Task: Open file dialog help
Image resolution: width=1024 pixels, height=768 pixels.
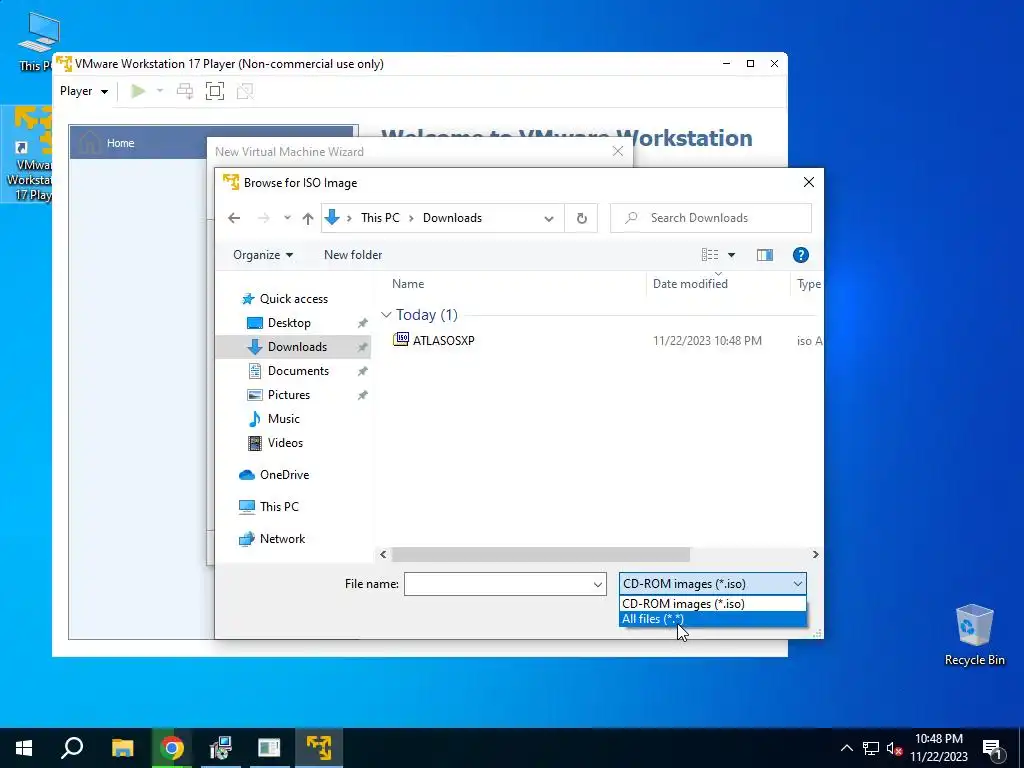Action: coord(801,255)
